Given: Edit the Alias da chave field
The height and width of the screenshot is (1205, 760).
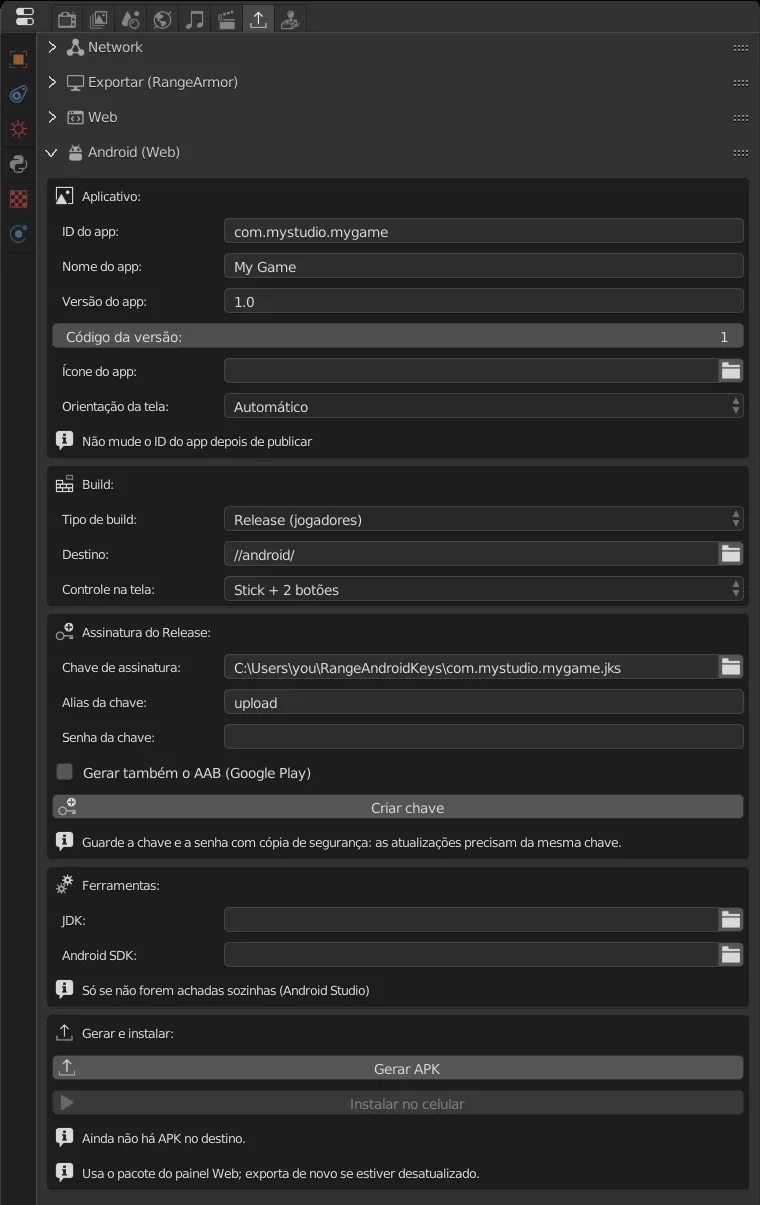Looking at the screenshot, I should (x=484, y=702).
